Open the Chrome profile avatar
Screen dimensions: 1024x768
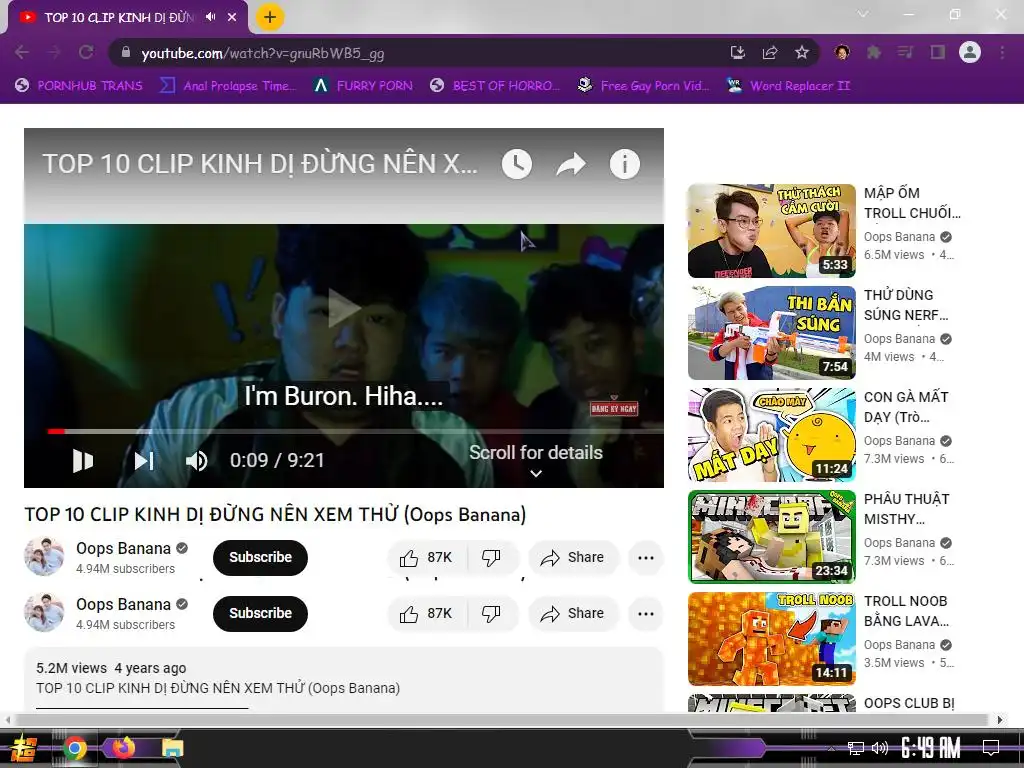pyautogui.click(x=970, y=52)
